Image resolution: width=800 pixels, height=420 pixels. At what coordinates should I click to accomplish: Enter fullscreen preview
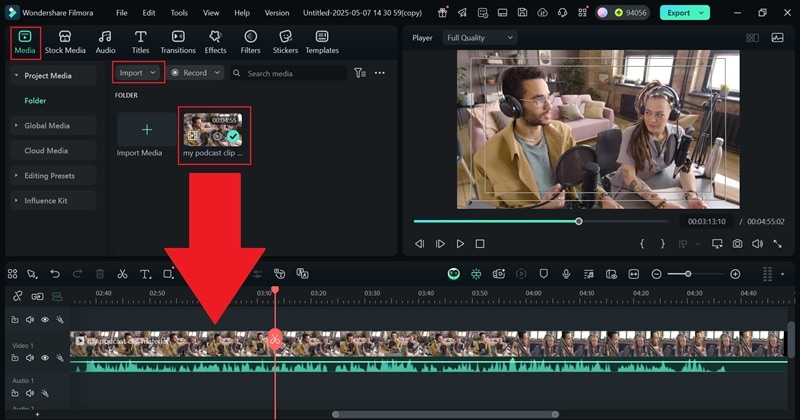pyautogui.click(x=778, y=244)
